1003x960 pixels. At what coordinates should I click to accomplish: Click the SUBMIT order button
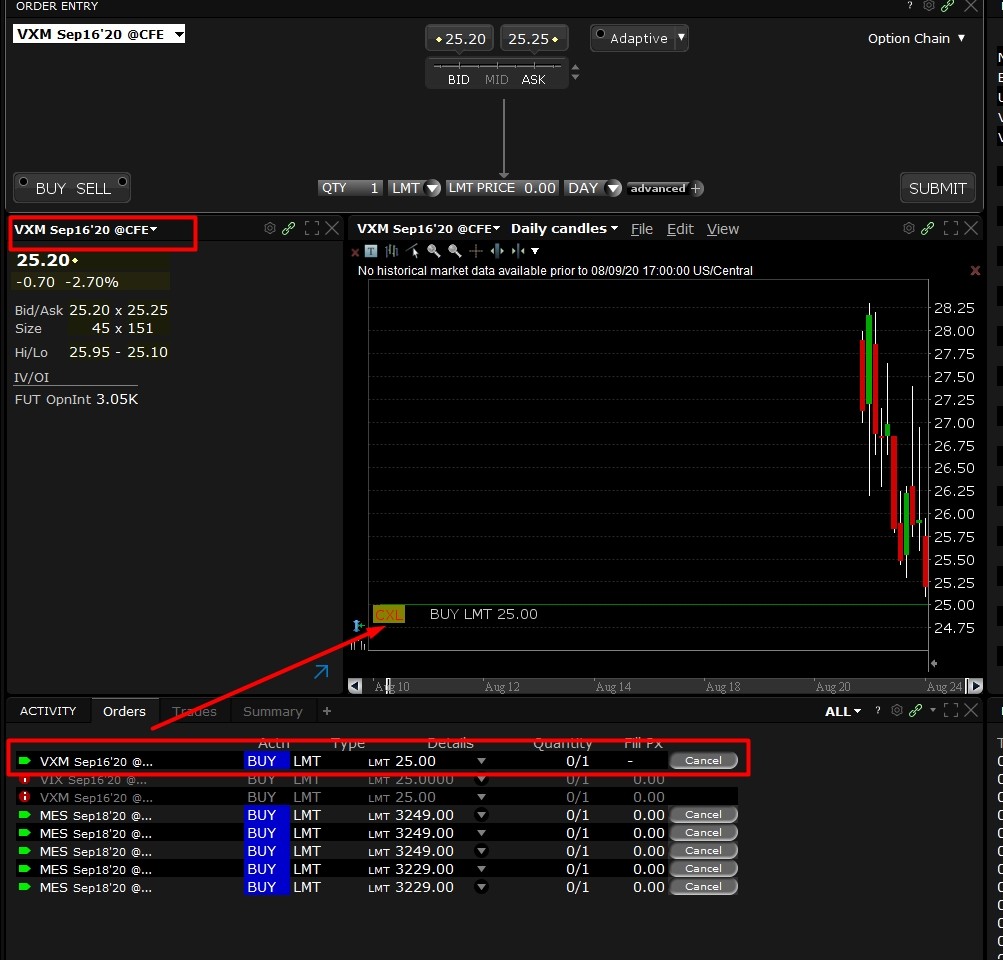938,188
